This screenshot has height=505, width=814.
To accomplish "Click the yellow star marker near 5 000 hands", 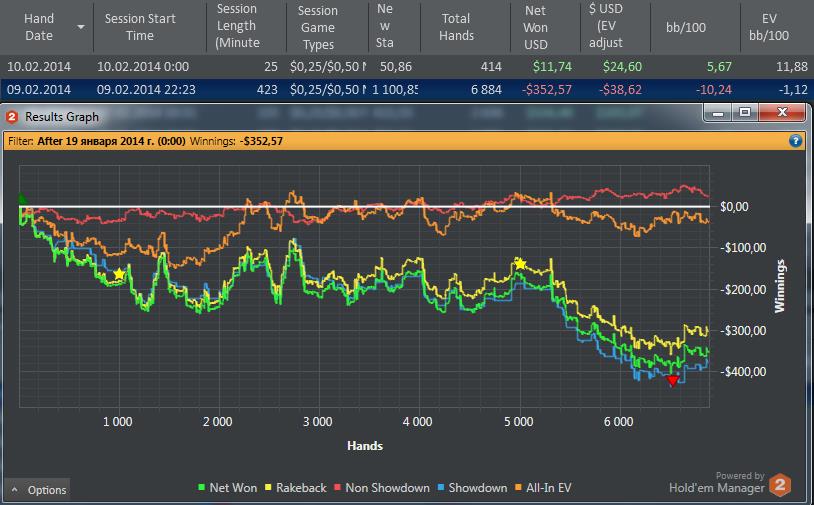I will pyautogui.click(x=520, y=264).
